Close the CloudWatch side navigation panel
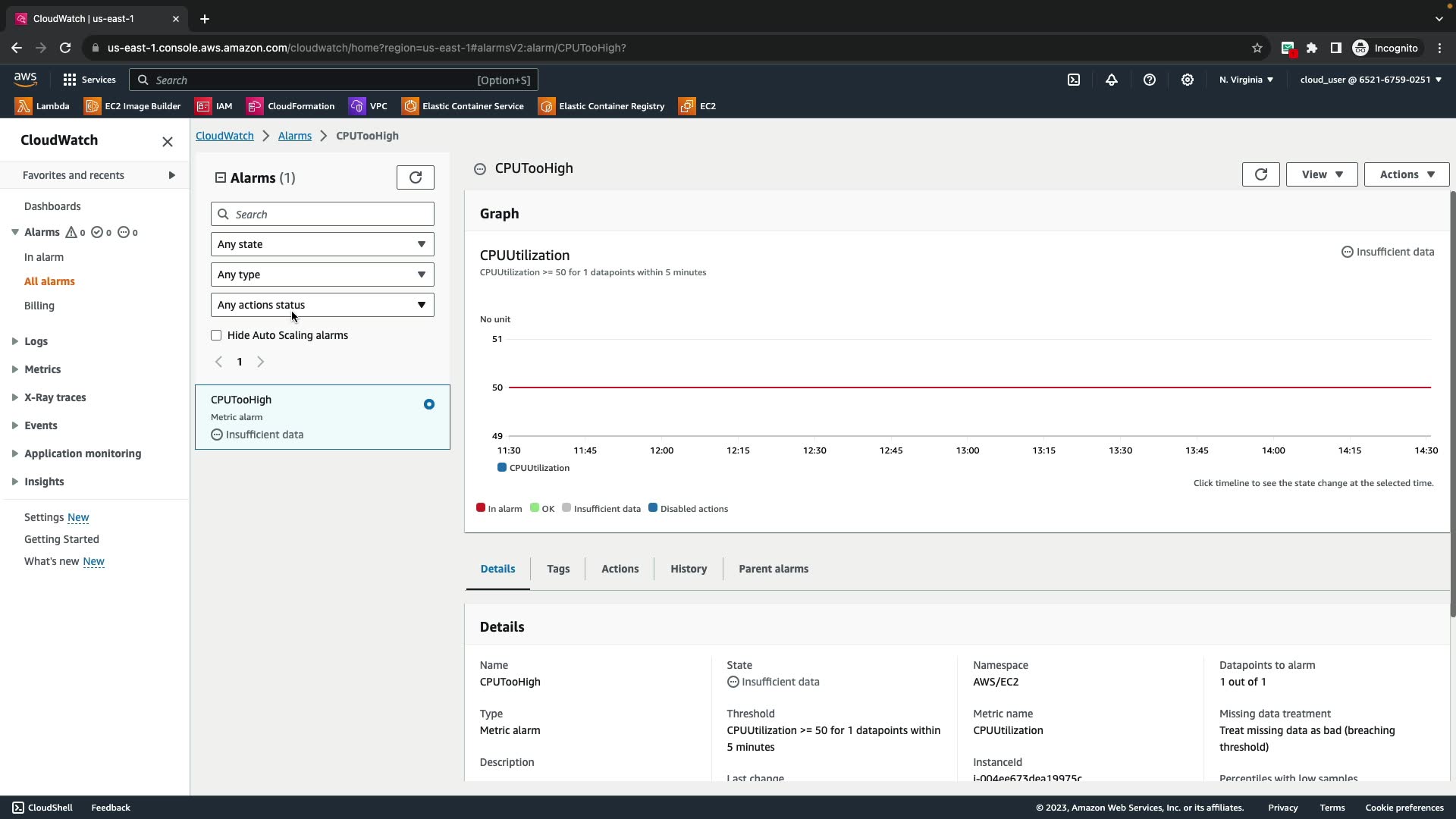The width and height of the screenshot is (1456, 819). 168,142
